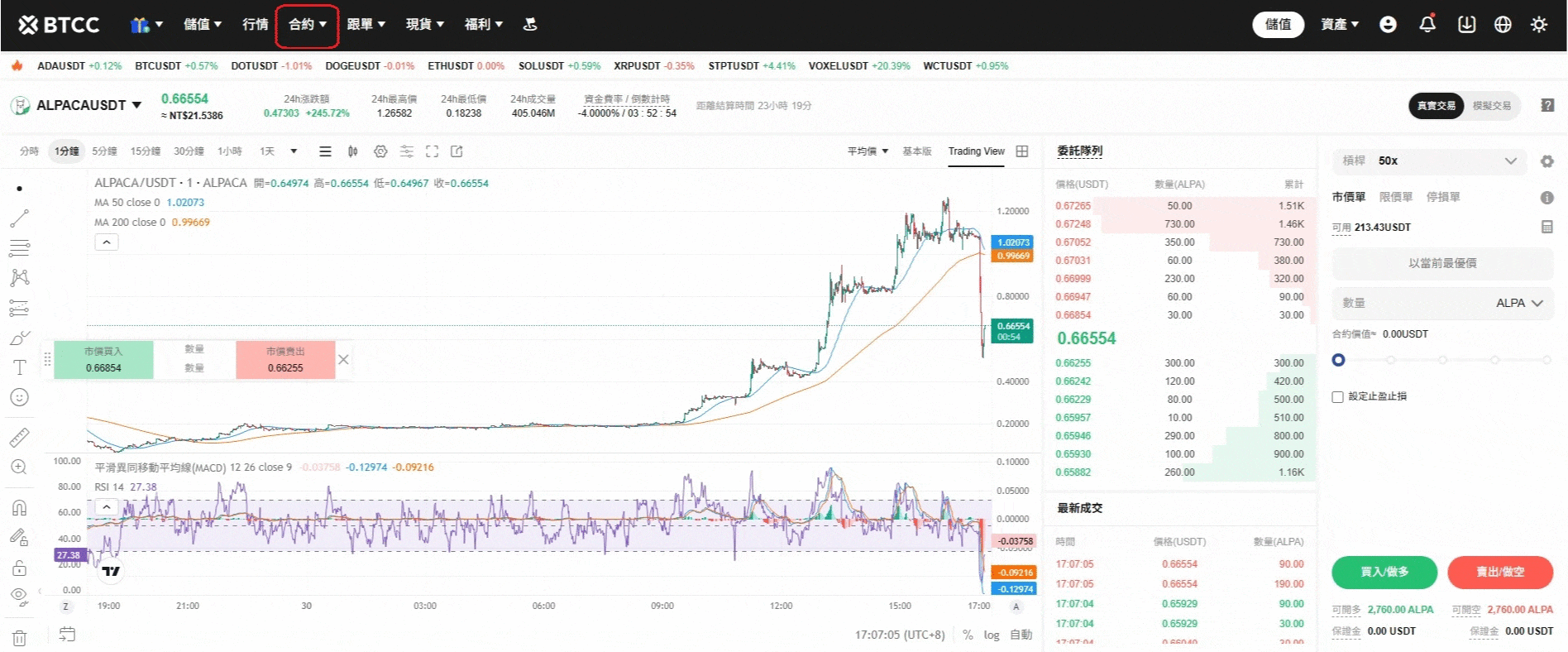Delete drawings with the trash icon
Image resolution: width=1568 pixels, height=652 pixels.
(19, 638)
